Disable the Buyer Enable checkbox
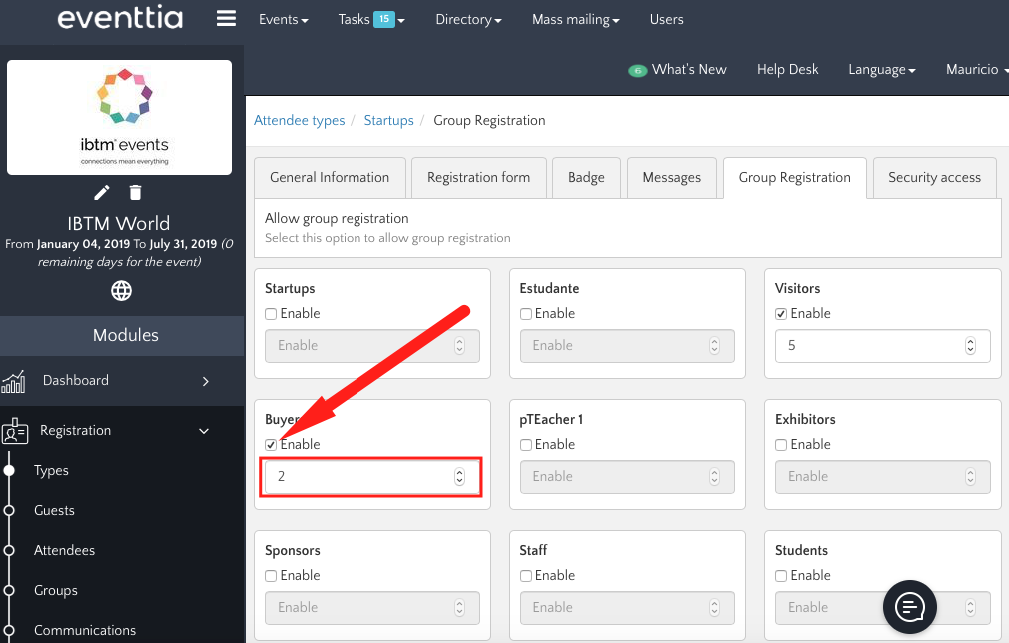 tap(271, 445)
